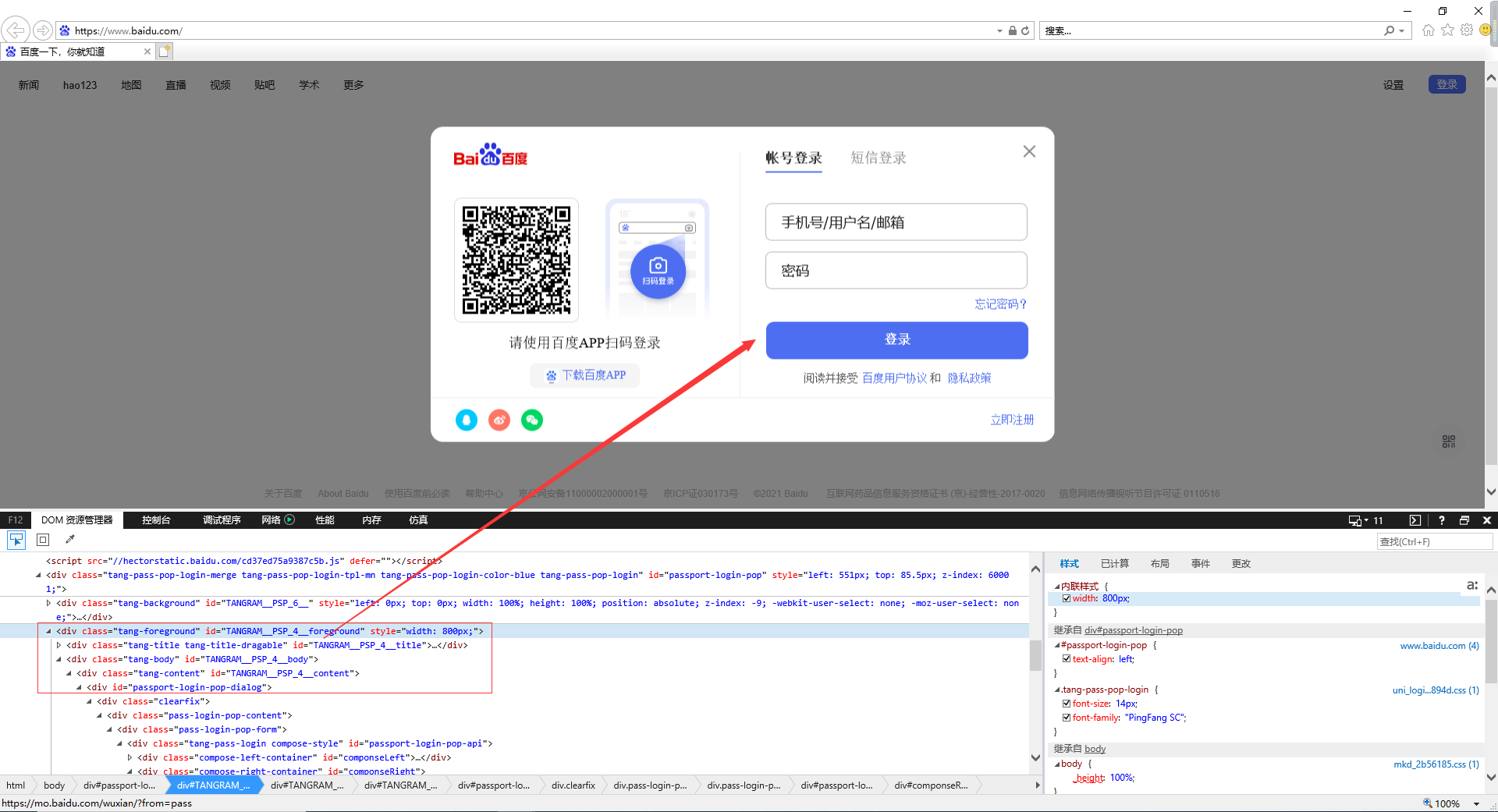Open device emulation mode icon
Image resolution: width=1498 pixels, height=812 pixels.
coord(1354,520)
